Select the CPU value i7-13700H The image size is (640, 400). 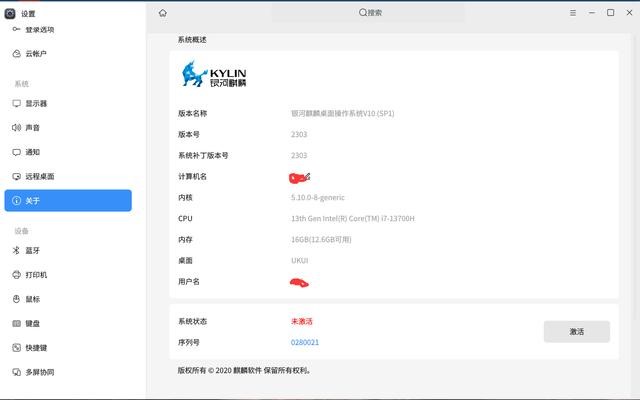click(x=398, y=218)
